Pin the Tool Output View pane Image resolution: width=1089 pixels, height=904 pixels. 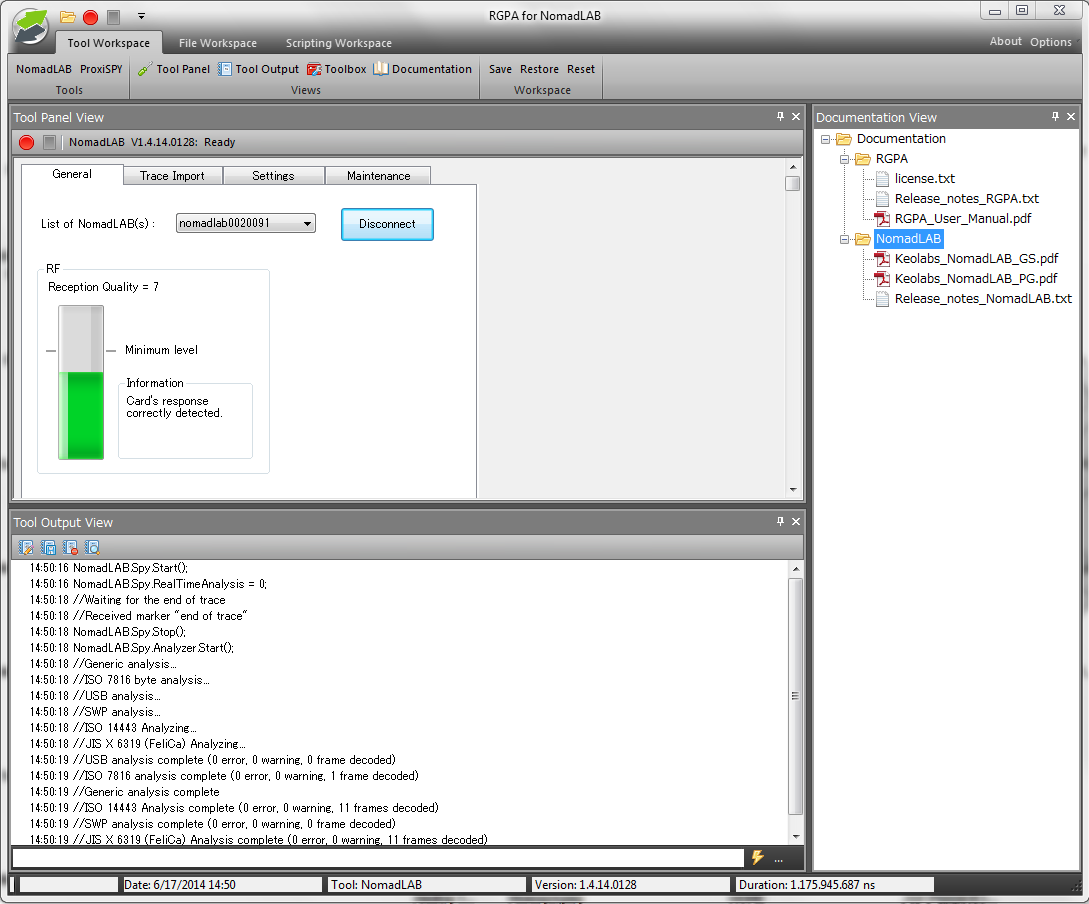(780, 521)
